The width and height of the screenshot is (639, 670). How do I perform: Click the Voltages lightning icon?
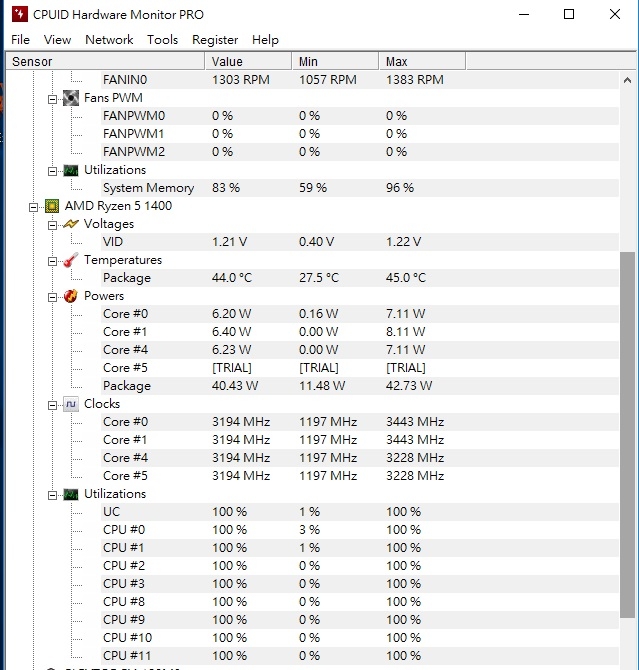[71, 224]
